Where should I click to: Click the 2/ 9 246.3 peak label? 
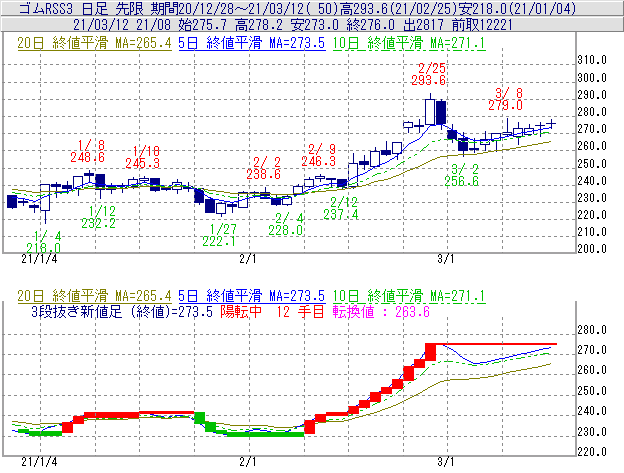[318, 155]
